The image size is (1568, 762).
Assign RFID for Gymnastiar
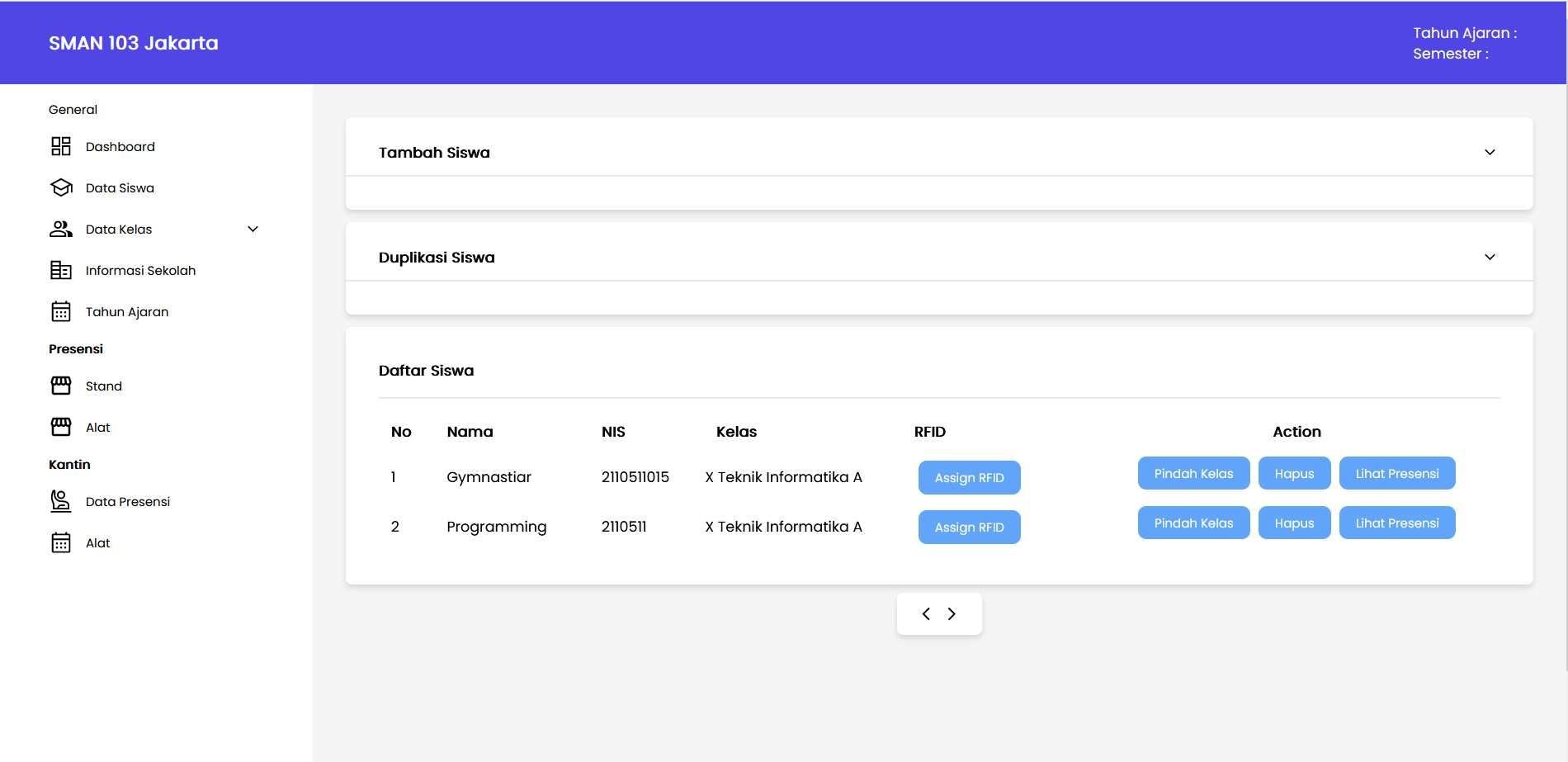click(x=970, y=478)
